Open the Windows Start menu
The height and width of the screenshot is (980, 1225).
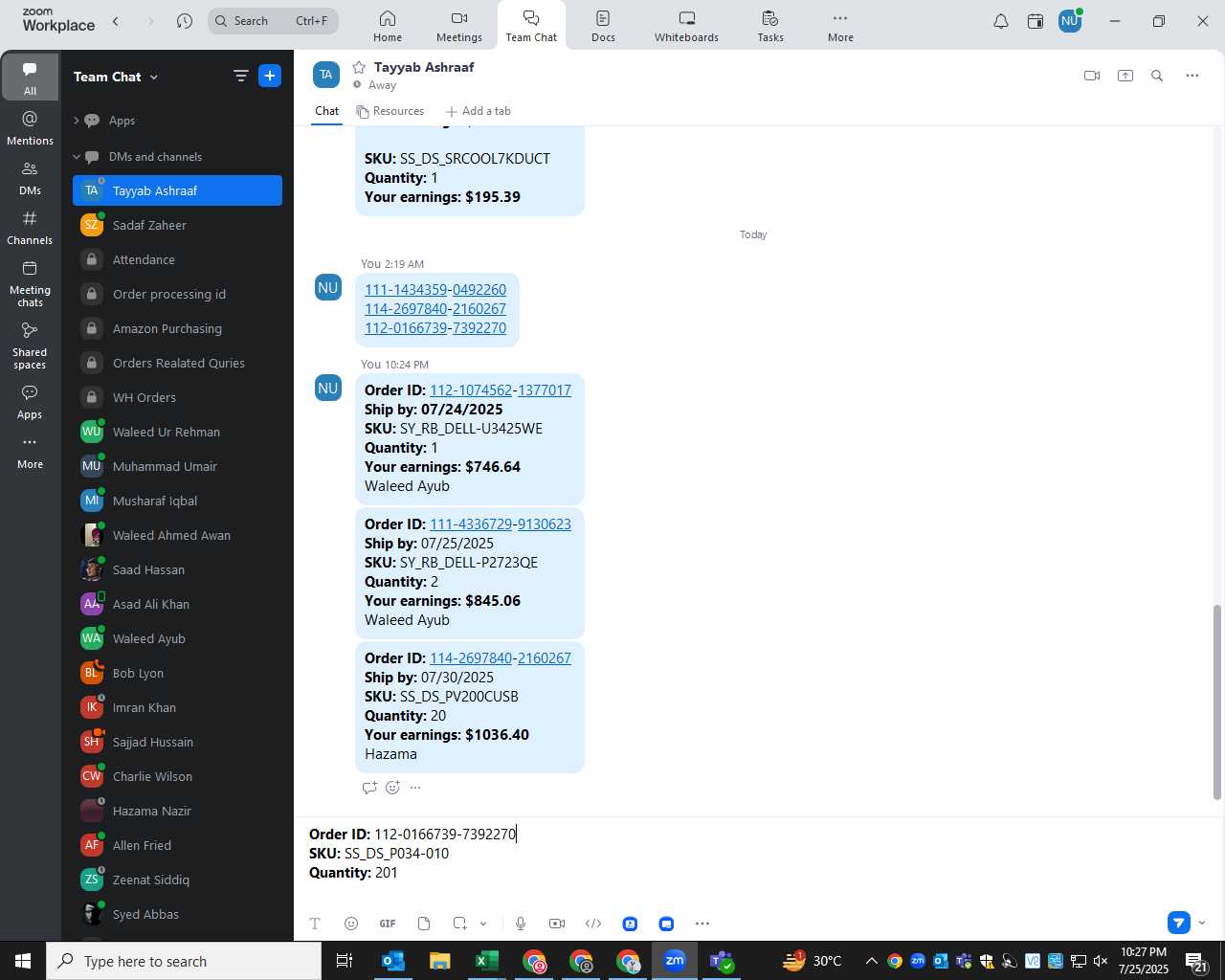point(23,961)
